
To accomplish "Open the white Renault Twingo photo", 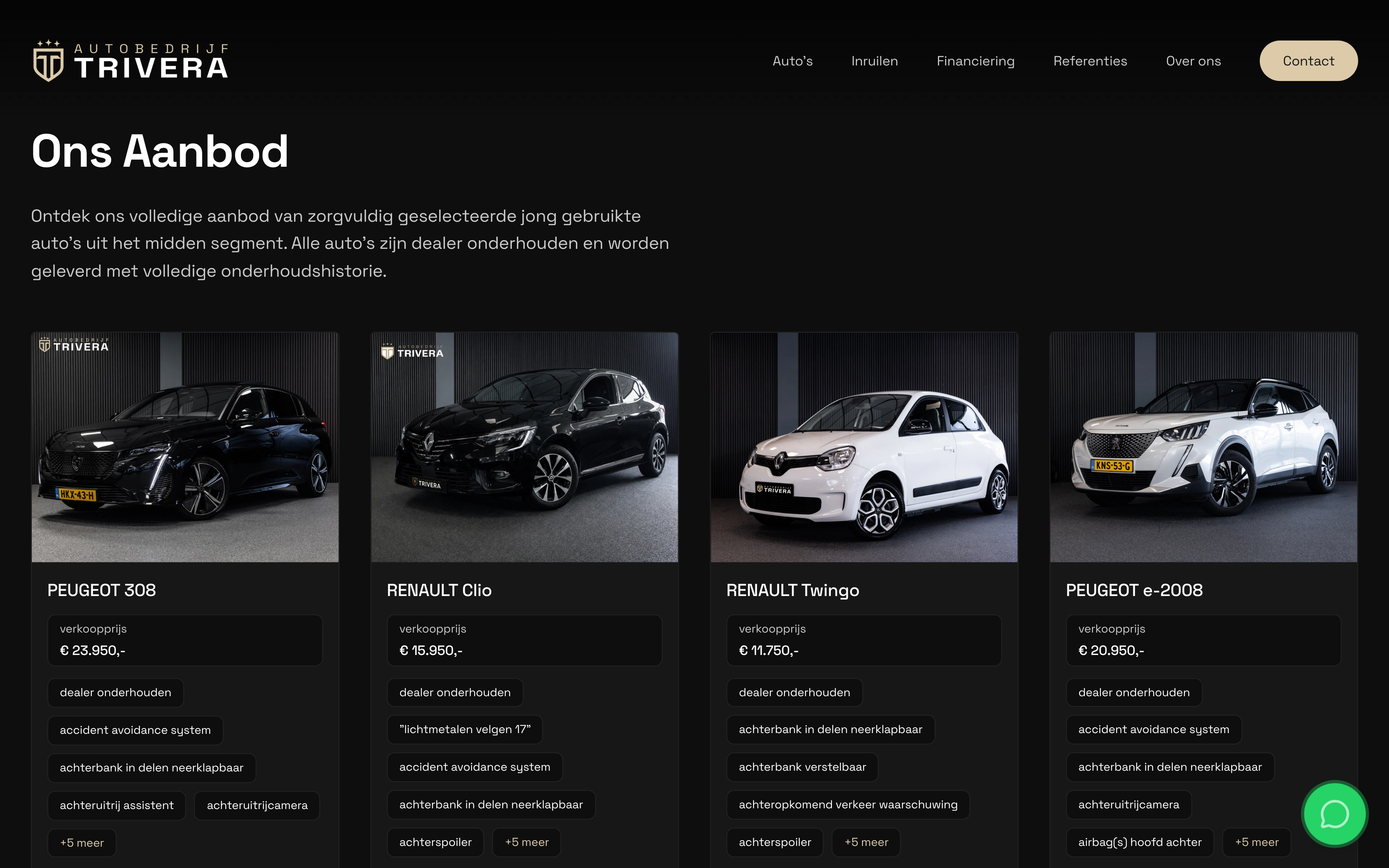I will [x=864, y=447].
